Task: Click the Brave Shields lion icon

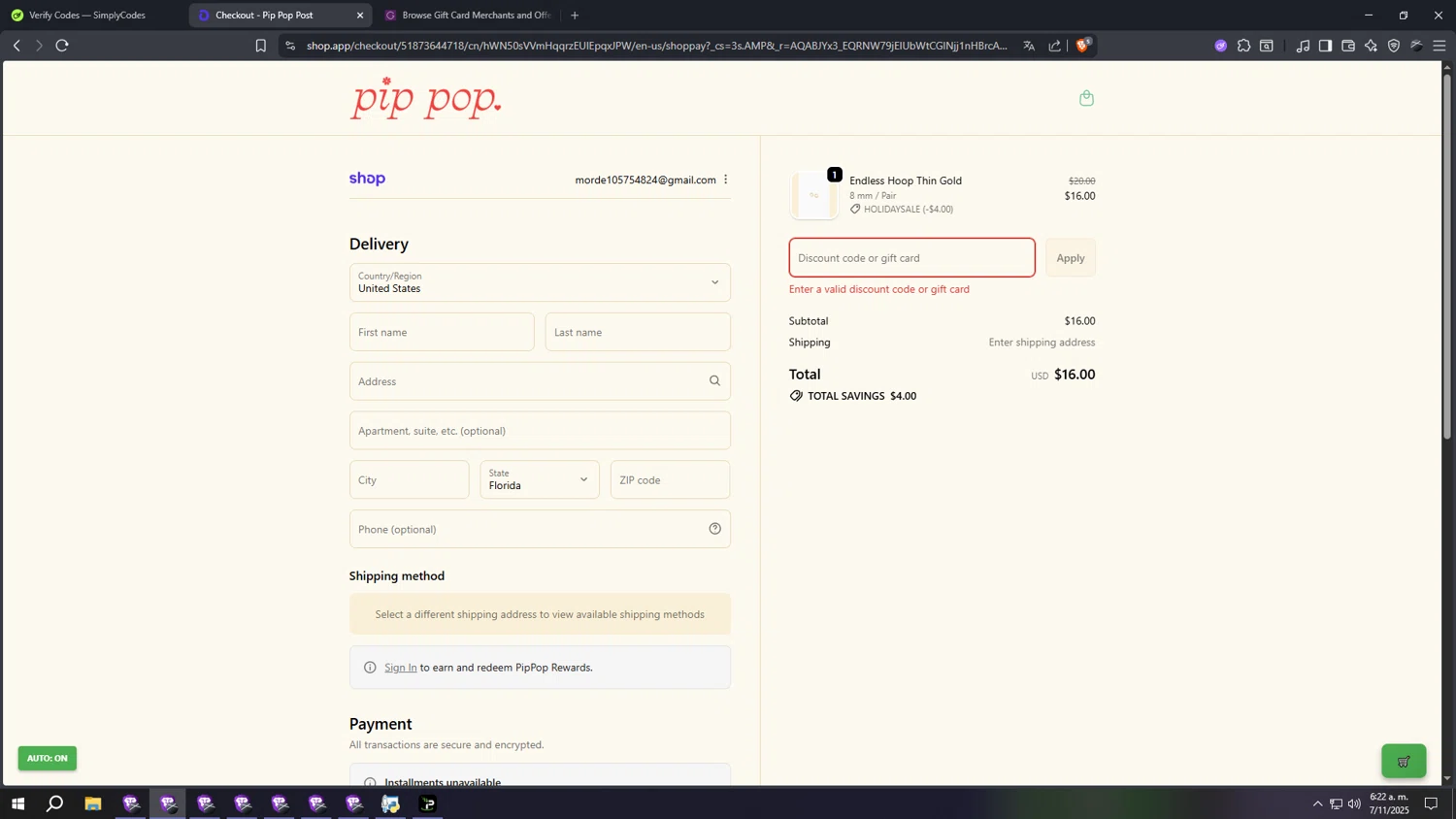Action: (x=1083, y=45)
